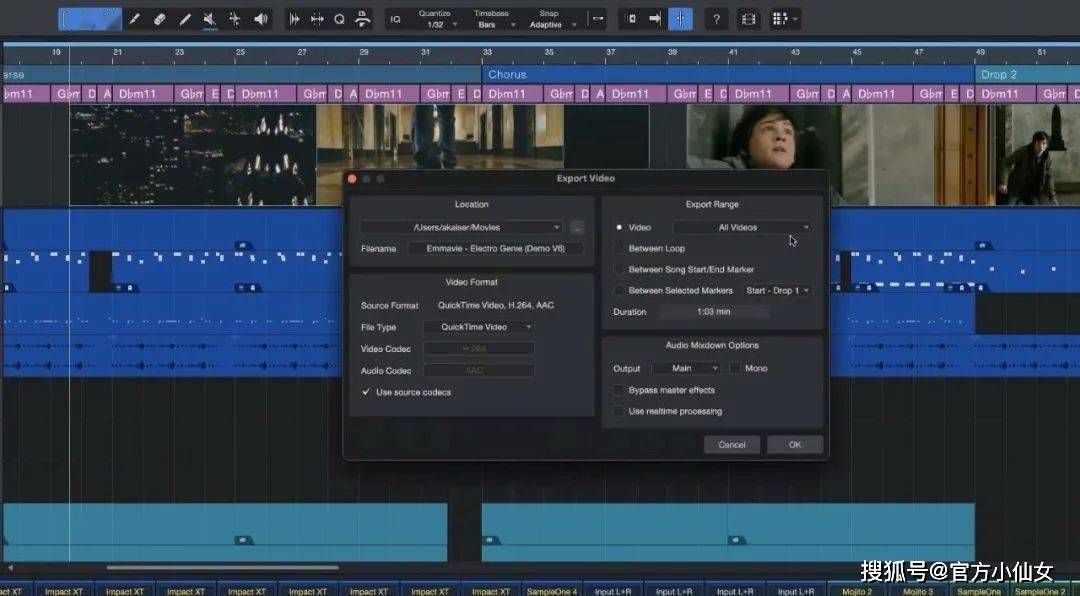Click the Cancel button
1080x596 pixels.
[x=731, y=444]
